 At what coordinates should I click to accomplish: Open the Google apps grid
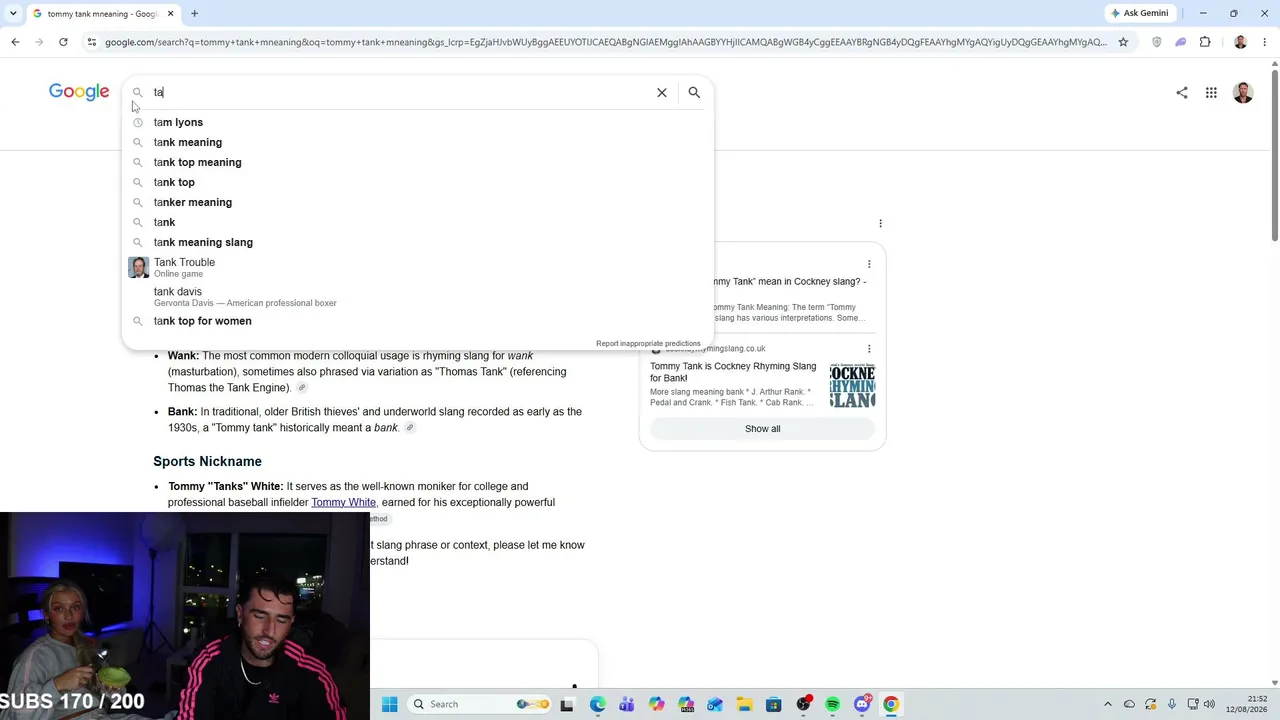[1211, 92]
